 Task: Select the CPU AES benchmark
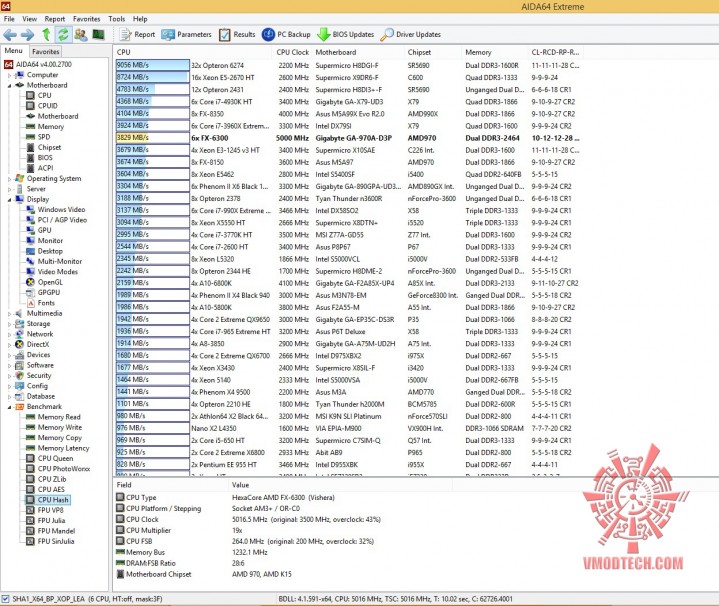[51, 490]
